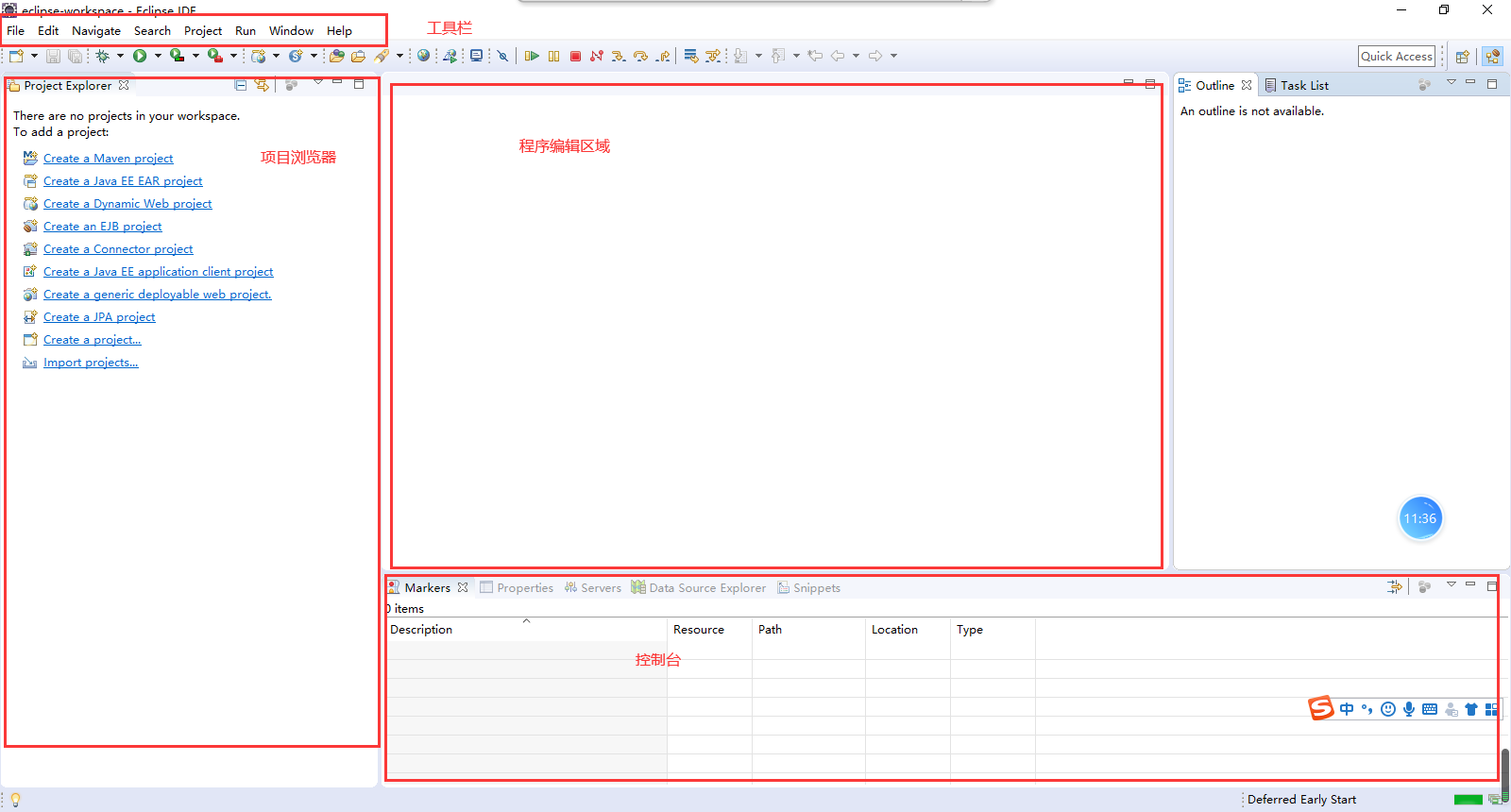Click the Create a Maven project link
The width and height of the screenshot is (1511, 812).
coord(108,159)
